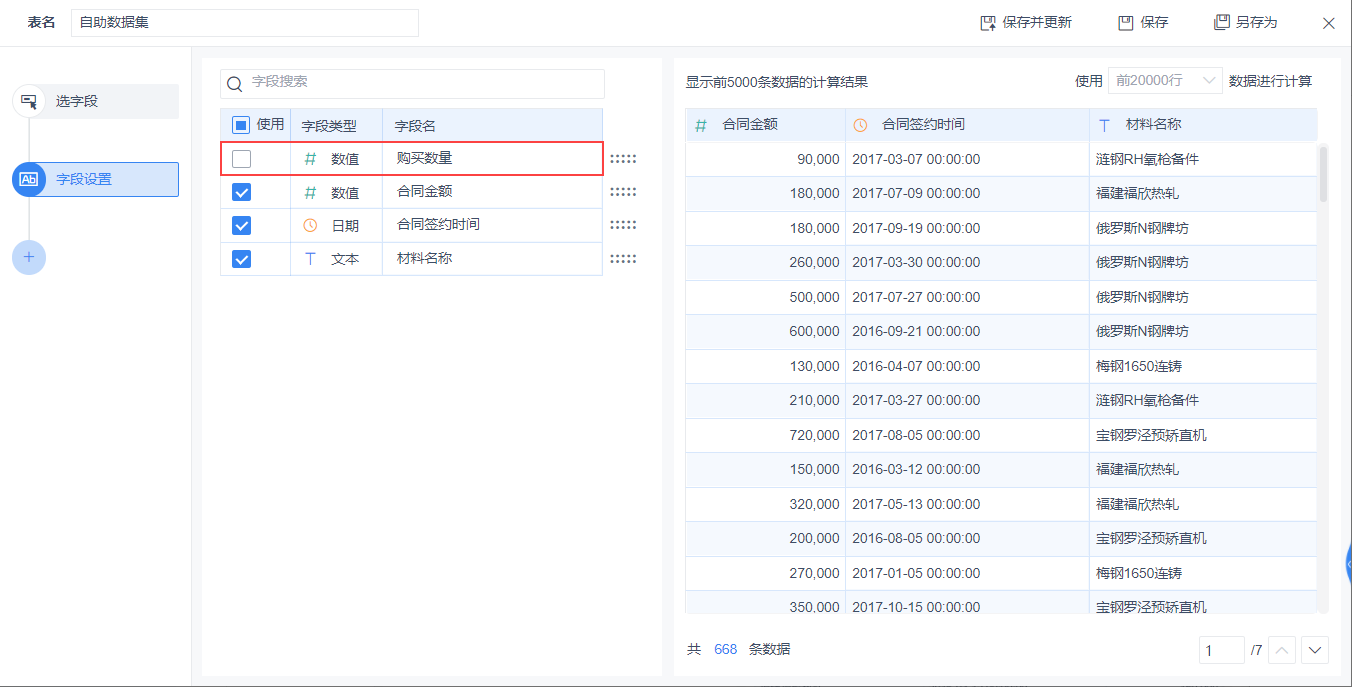Click the Save and Update floppy-disk icon
This screenshot has width=1352, height=687.
coord(988,22)
